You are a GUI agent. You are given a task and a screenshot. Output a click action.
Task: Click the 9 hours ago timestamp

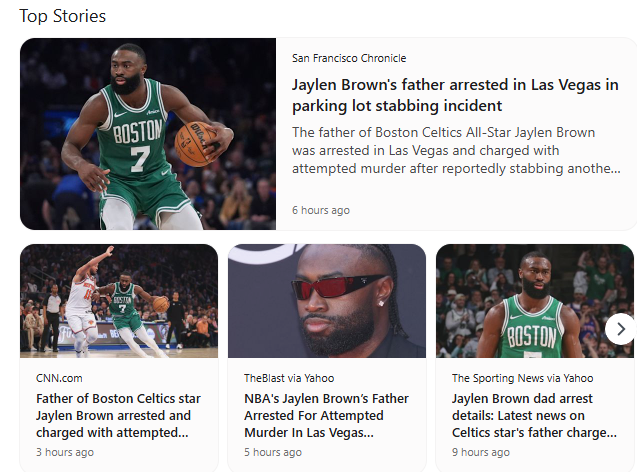click(x=481, y=452)
